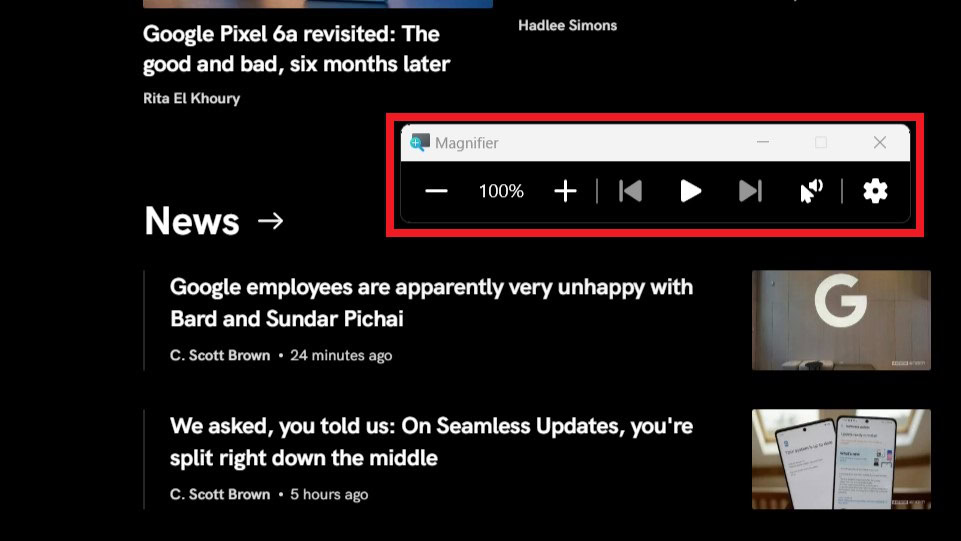Open author Hadlee Simons' page
Screen dimensions: 961x541
click(568, 25)
